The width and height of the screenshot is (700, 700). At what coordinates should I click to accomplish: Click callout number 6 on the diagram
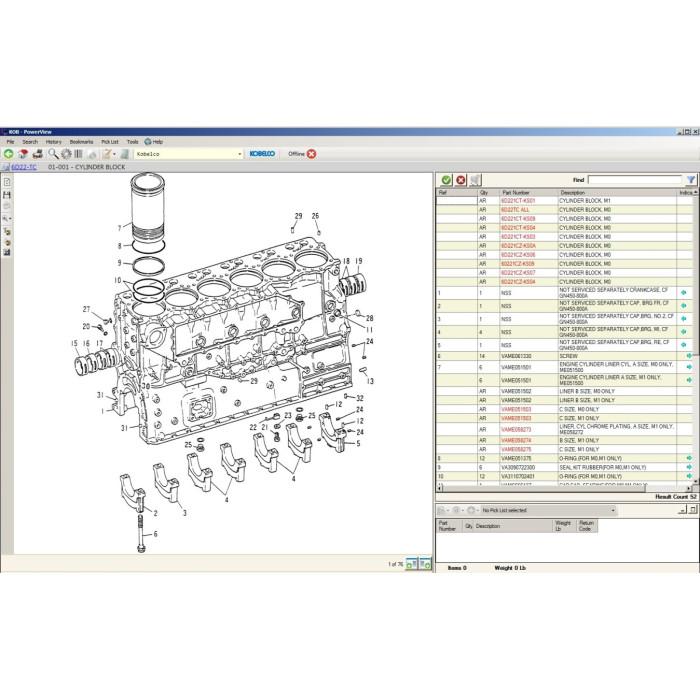155,534
